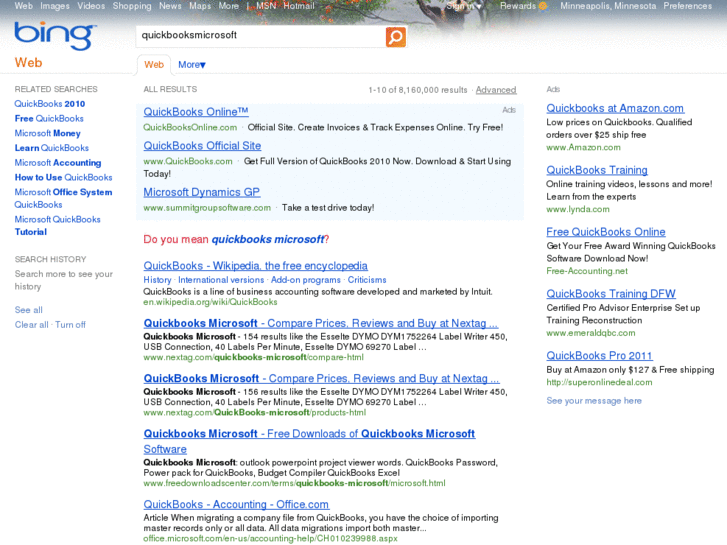Open Nextag result with 154 results

(x=321, y=323)
